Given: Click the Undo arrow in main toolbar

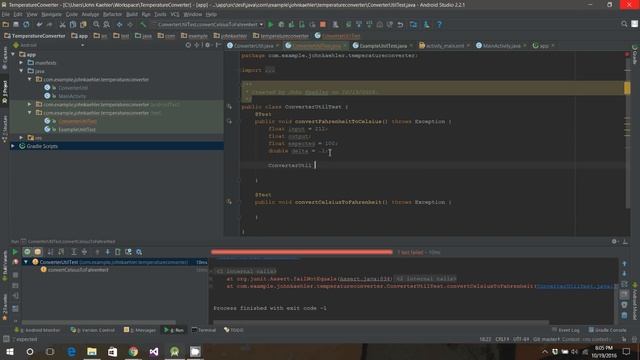Looking at the screenshot, I should click(39, 24).
